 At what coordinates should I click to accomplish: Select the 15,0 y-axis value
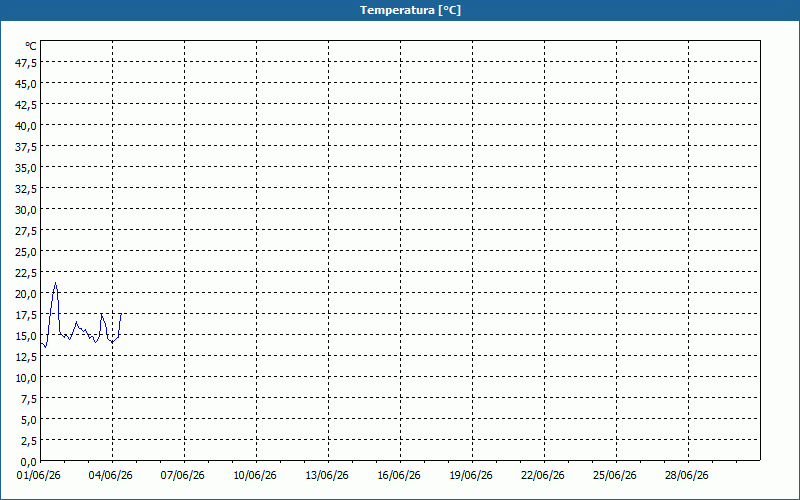[x=27, y=336]
